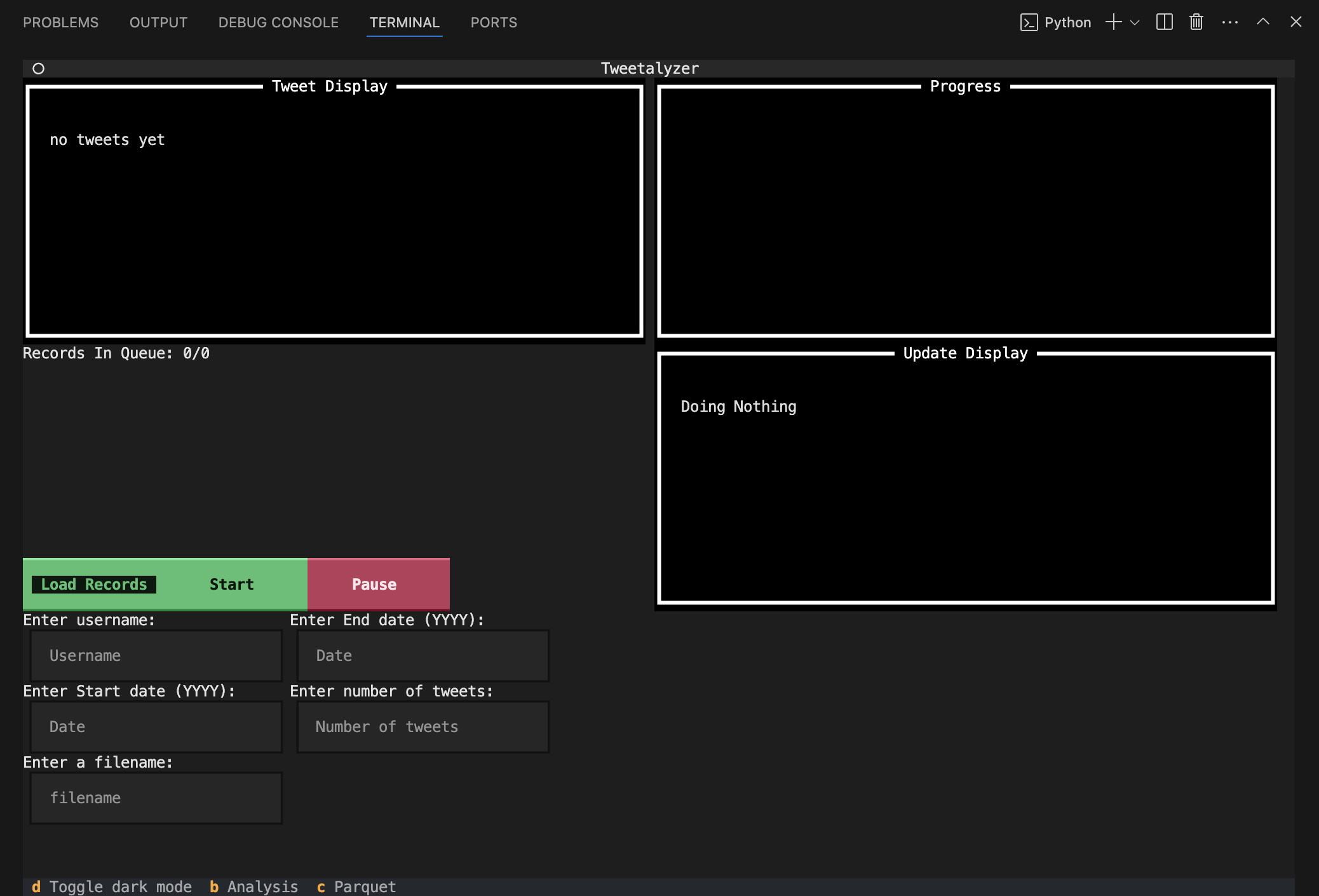Image resolution: width=1319 pixels, height=896 pixels.
Task: Open Analysis from the footer bar
Action: [x=254, y=886]
